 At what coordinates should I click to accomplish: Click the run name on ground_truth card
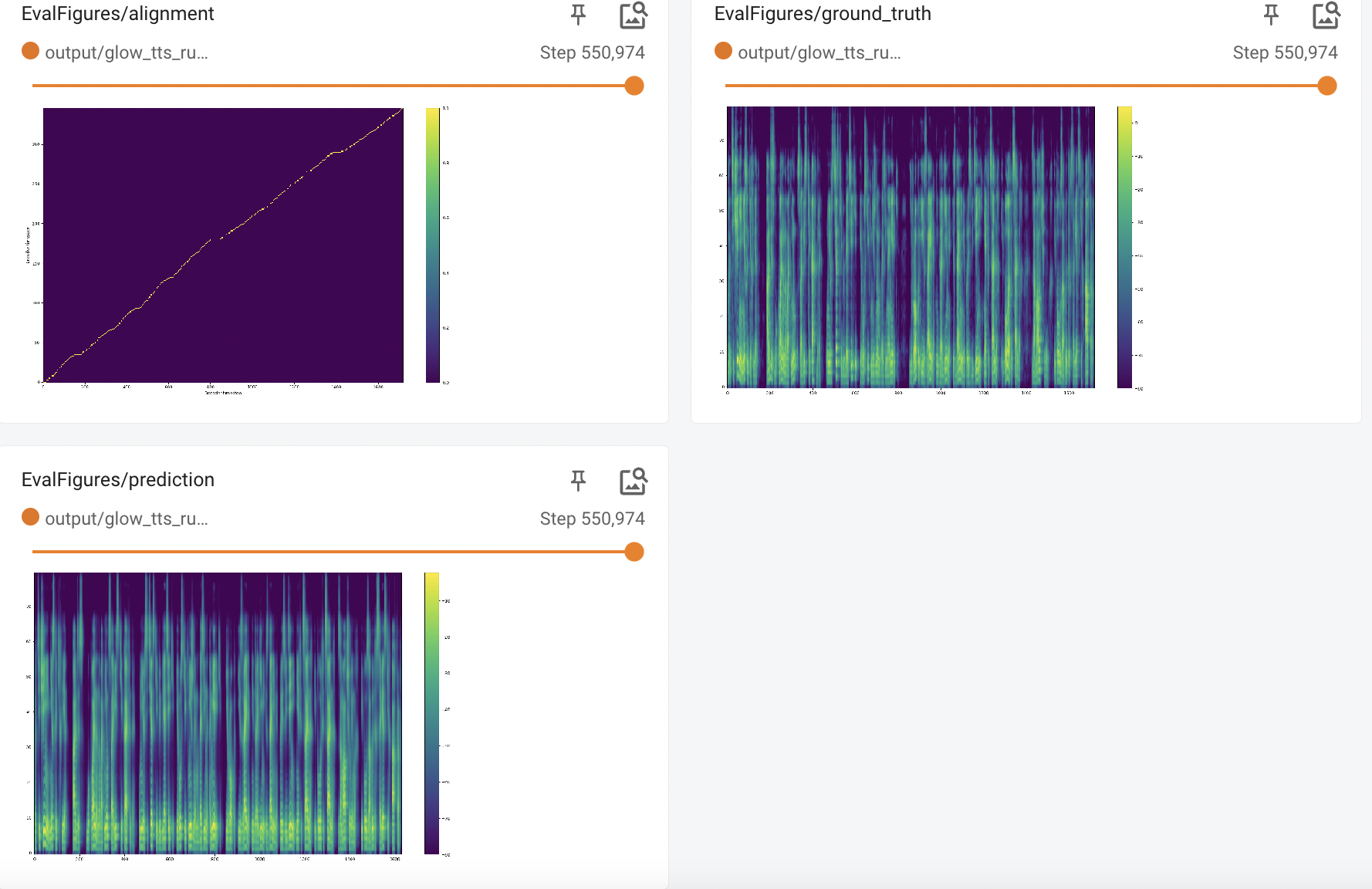(x=819, y=52)
